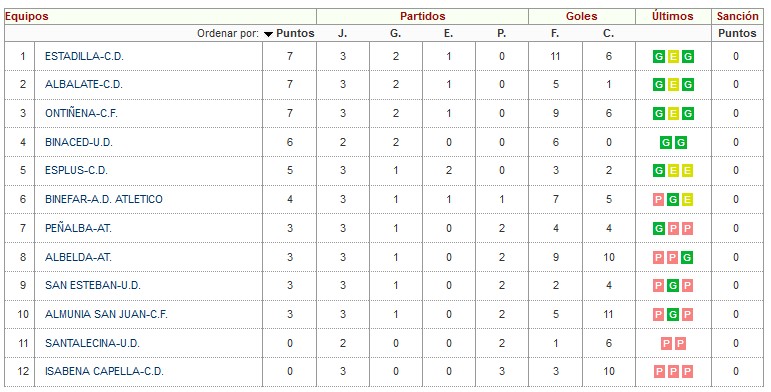Open the ALMUNIA SAN JUAN-C.F. link

(x=106, y=314)
